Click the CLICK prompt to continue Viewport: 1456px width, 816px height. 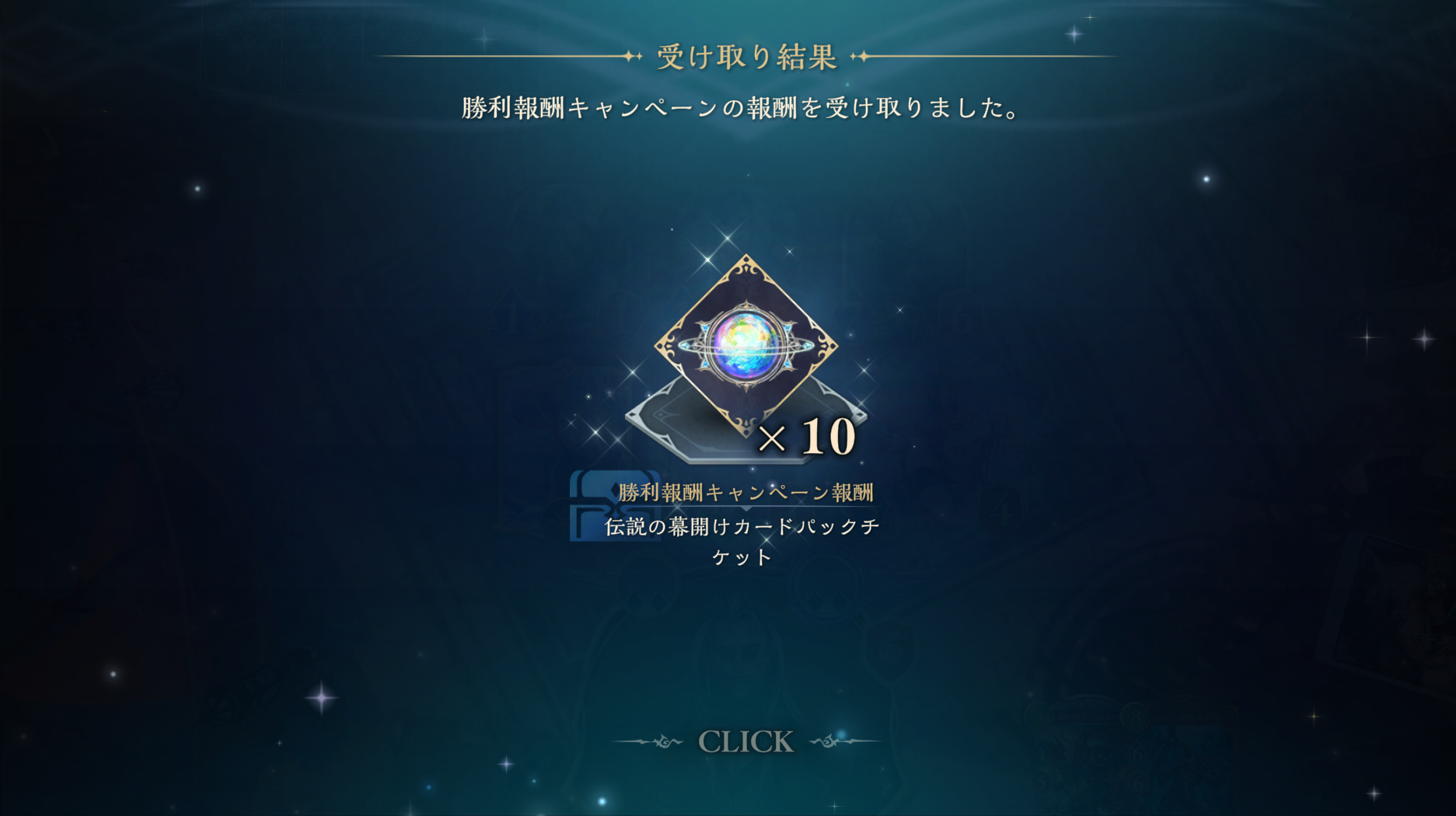[745, 741]
